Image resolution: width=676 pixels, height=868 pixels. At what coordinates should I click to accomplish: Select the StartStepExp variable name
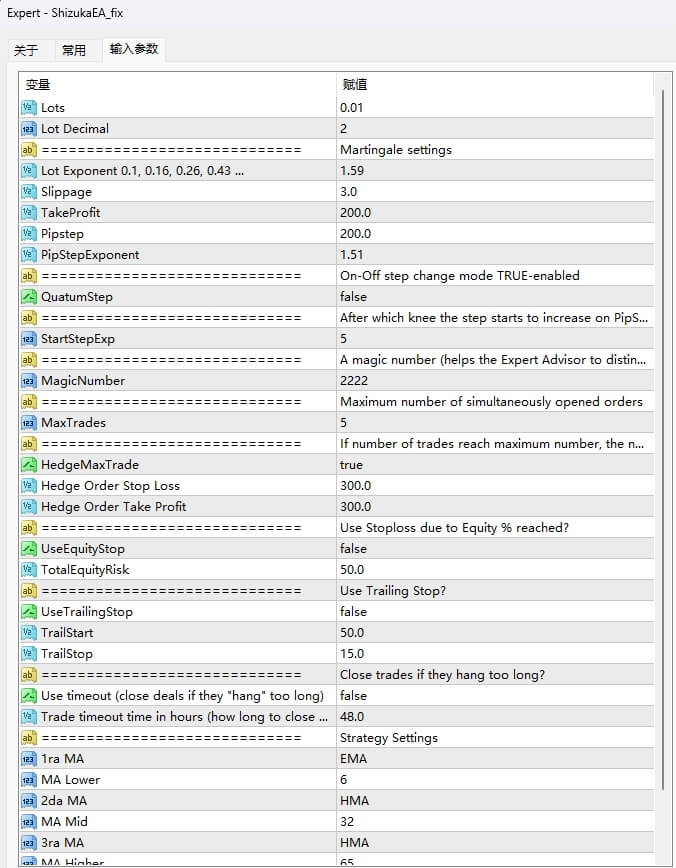coord(78,339)
